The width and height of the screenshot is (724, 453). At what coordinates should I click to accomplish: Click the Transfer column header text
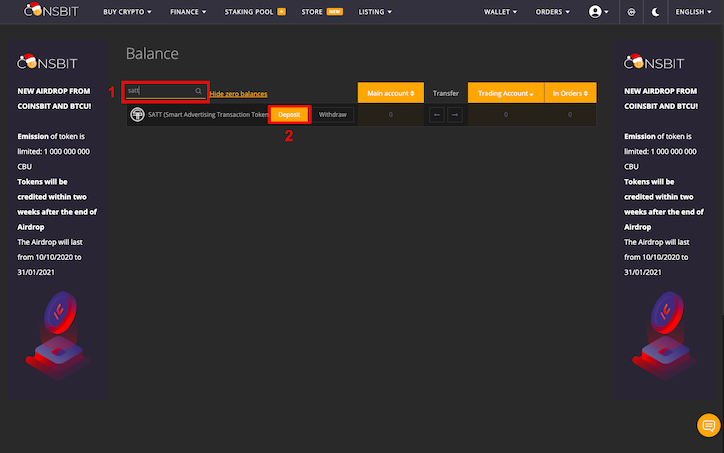pos(446,93)
